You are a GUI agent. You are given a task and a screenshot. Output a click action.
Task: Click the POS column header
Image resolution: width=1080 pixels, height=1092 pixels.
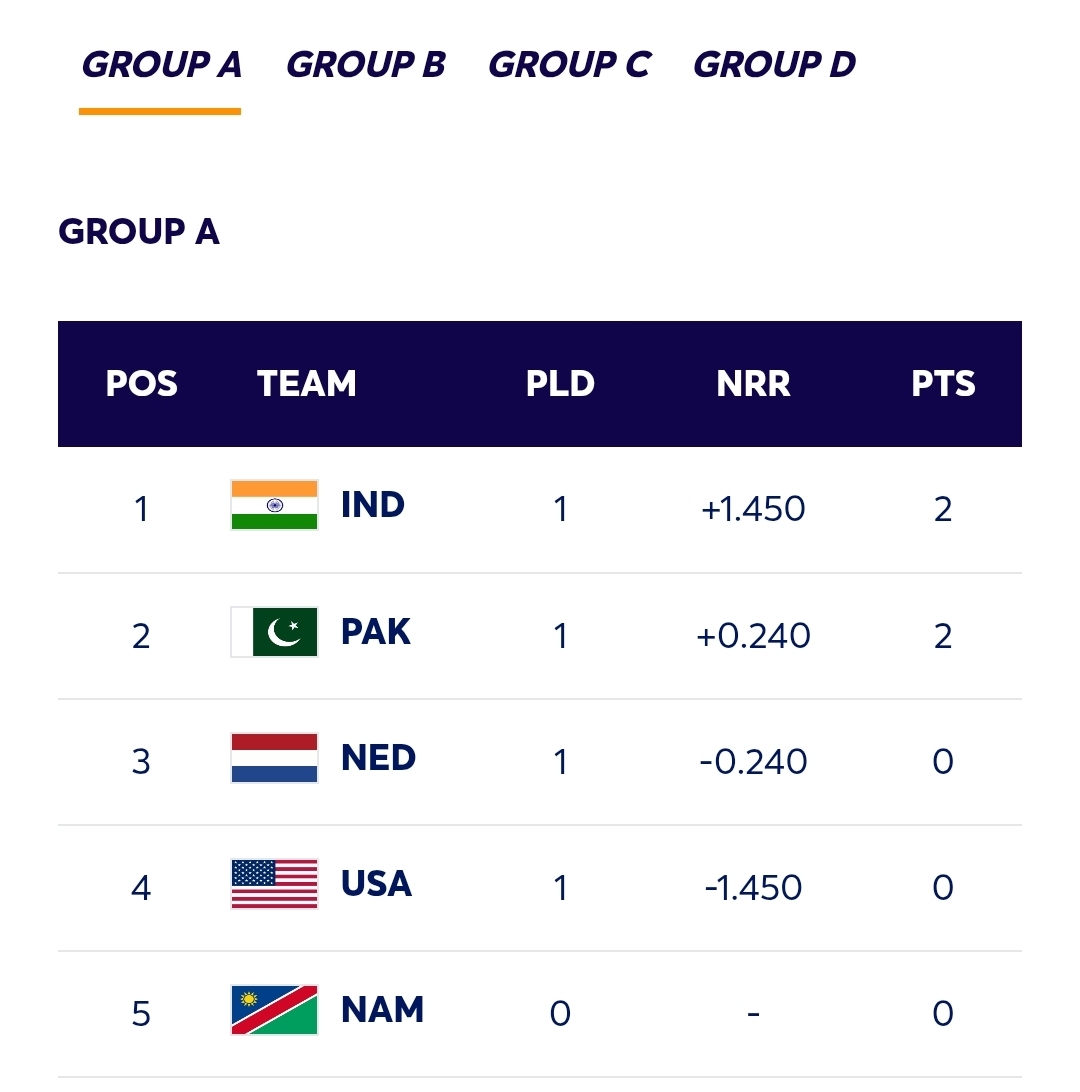[x=142, y=383]
